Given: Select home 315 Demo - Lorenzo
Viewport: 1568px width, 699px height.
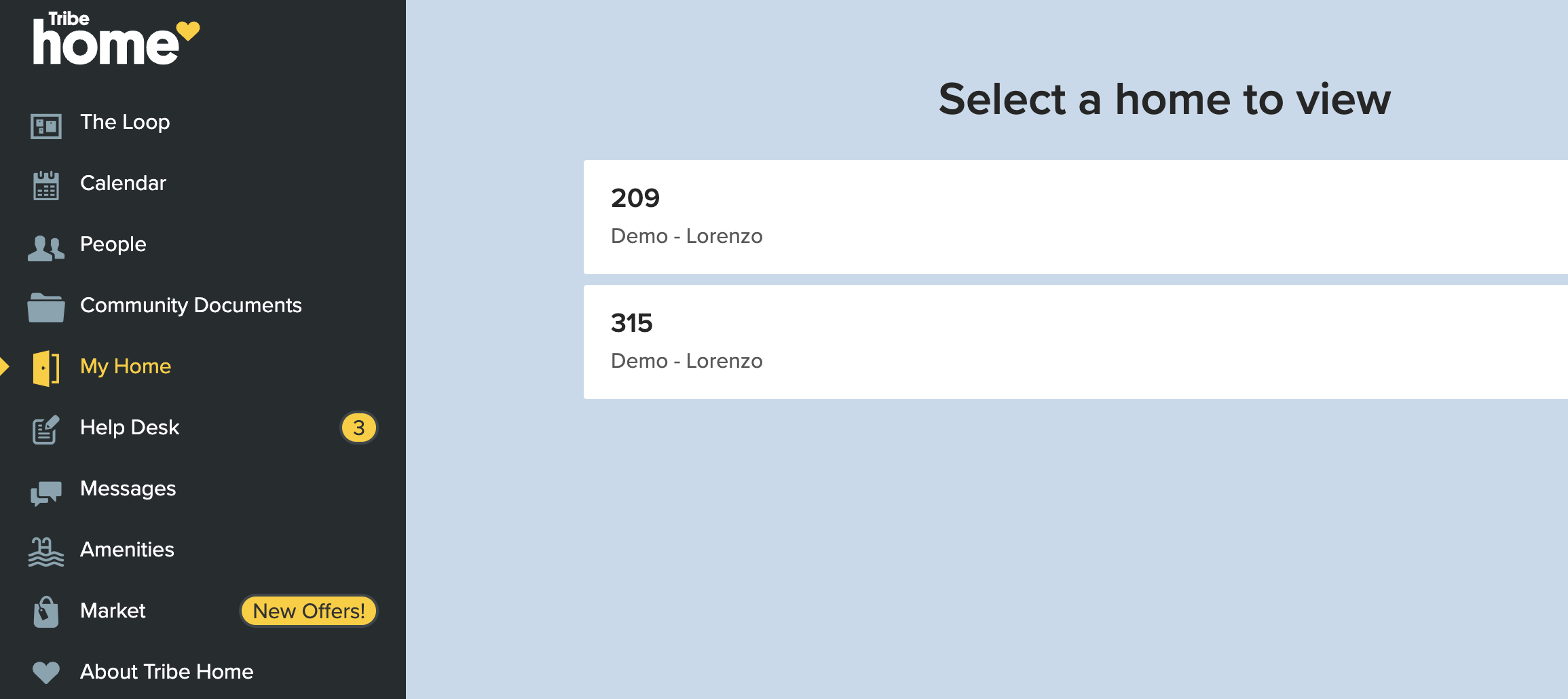Looking at the screenshot, I should click(1076, 342).
